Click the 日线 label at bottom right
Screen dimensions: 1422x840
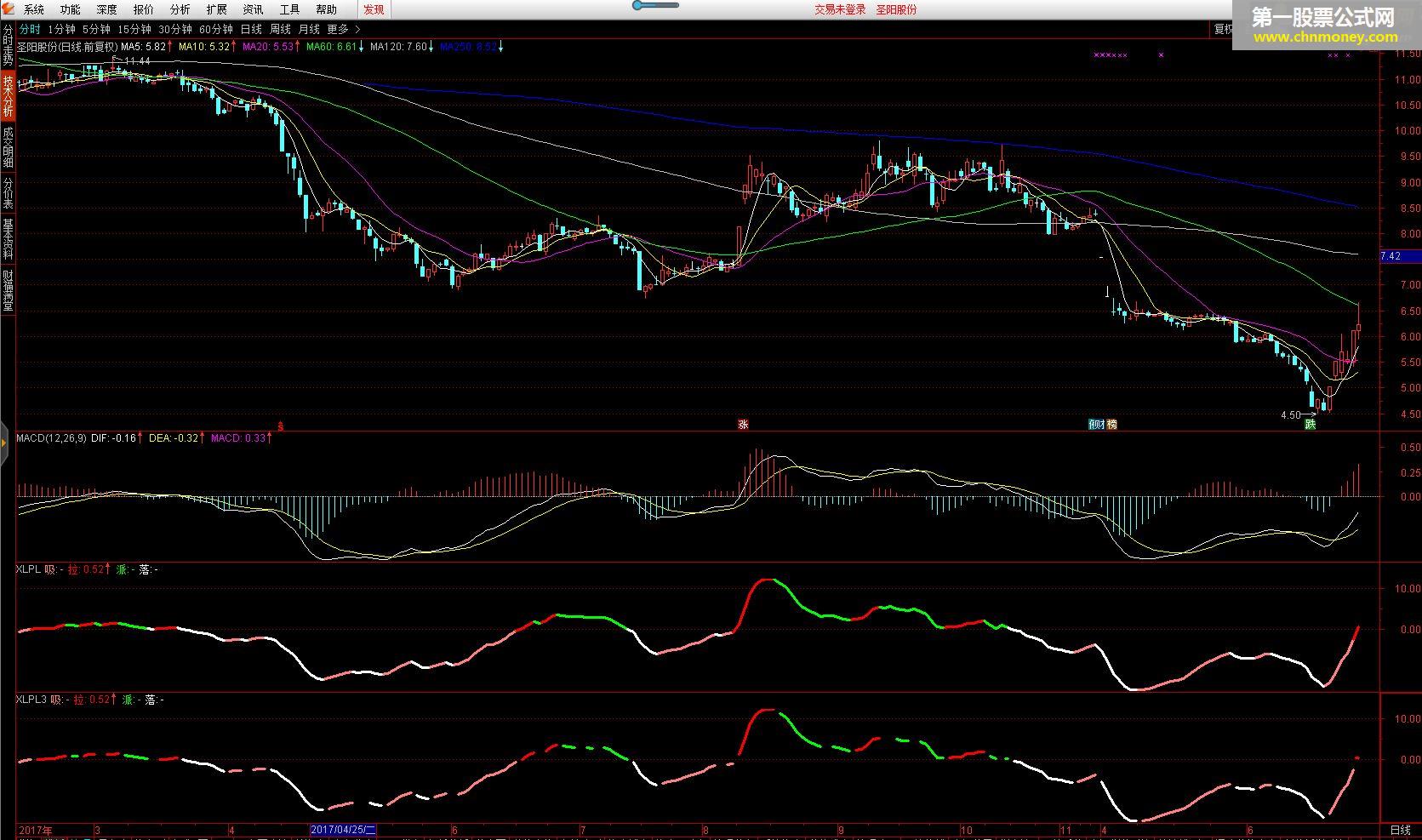click(x=1400, y=830)
